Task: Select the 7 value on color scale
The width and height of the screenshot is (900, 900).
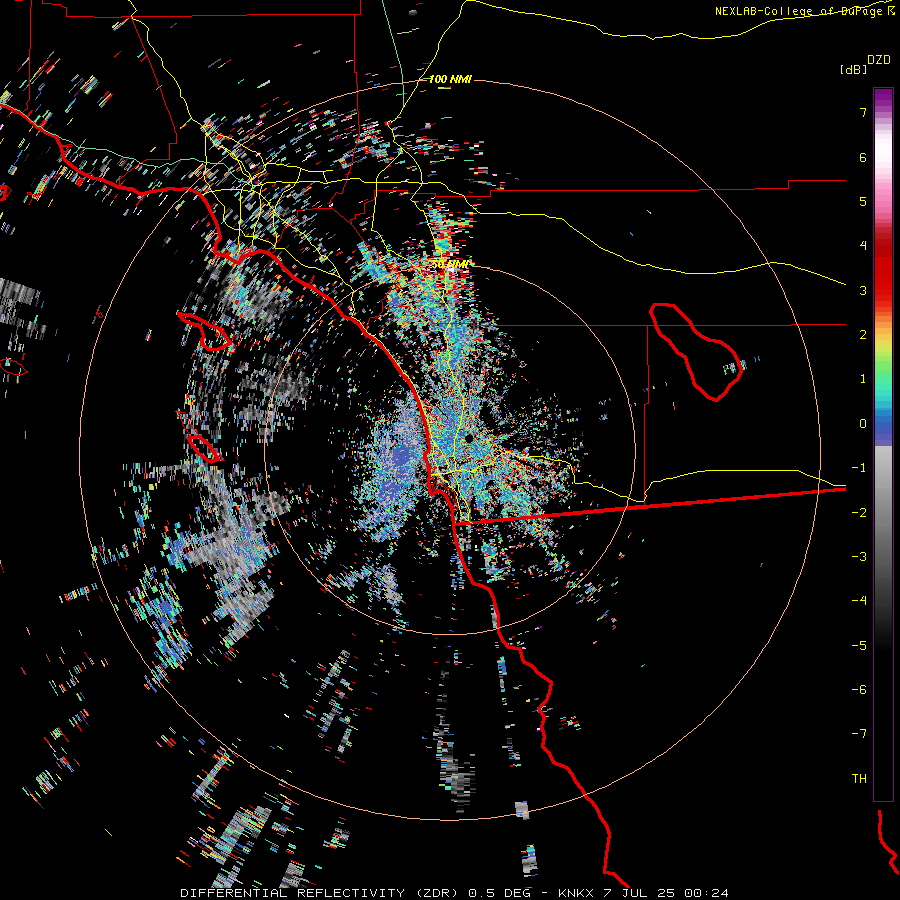Action: (863, 112)
